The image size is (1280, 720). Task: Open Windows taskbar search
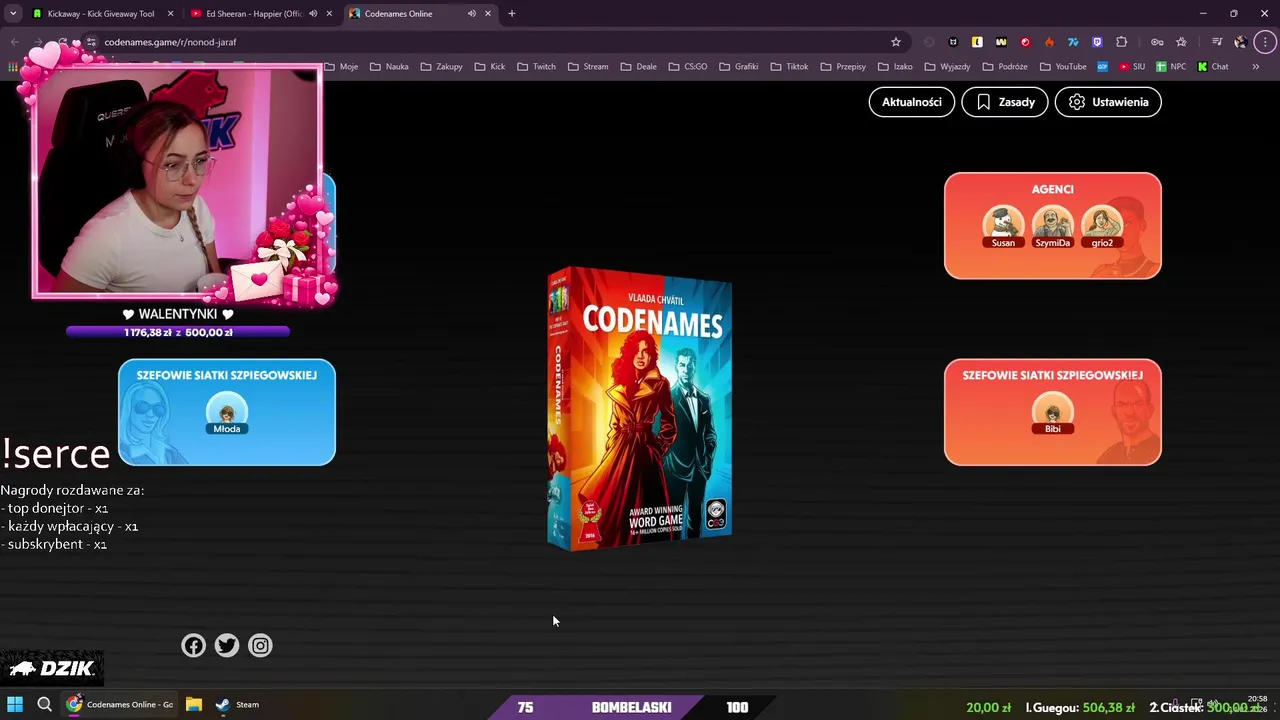tap(44, 704)
